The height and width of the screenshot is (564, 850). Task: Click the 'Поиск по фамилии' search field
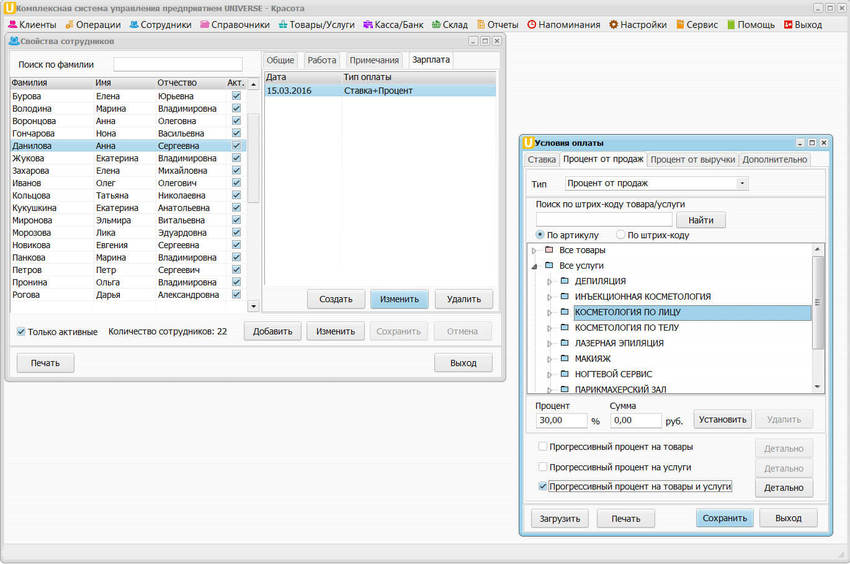tap(177, 64)
